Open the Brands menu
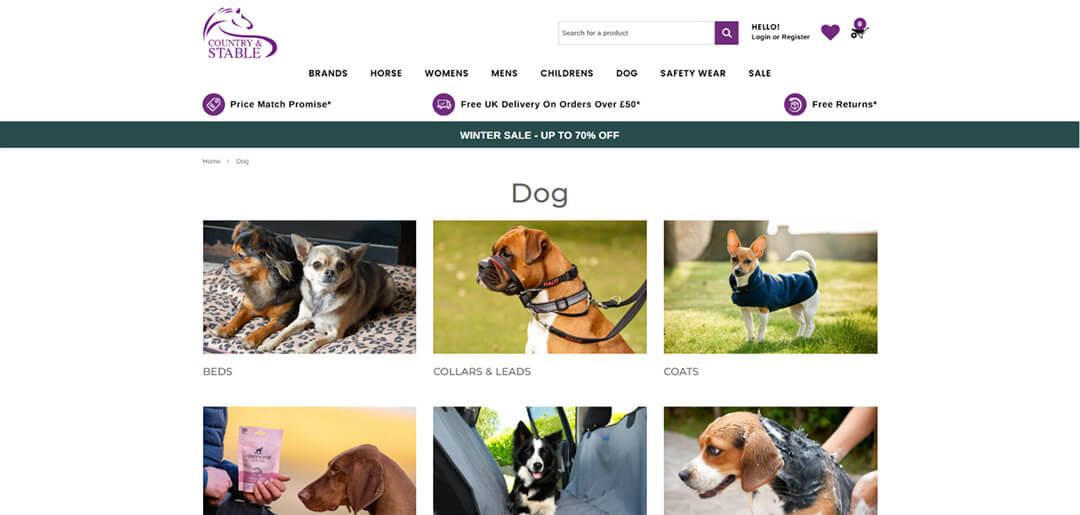The image size is (1080, 515). [x=328, y=73]
